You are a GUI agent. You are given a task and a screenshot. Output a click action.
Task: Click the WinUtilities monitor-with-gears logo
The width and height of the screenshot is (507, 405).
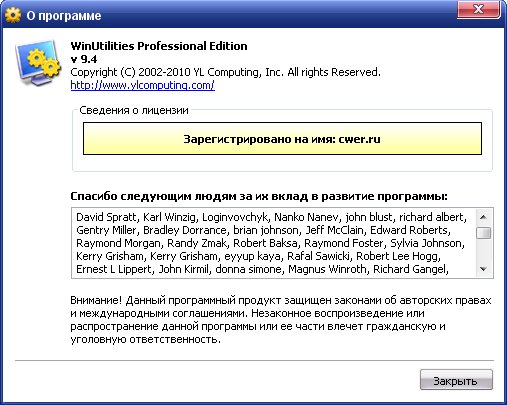pyautogui.click(x=38, y=63)
